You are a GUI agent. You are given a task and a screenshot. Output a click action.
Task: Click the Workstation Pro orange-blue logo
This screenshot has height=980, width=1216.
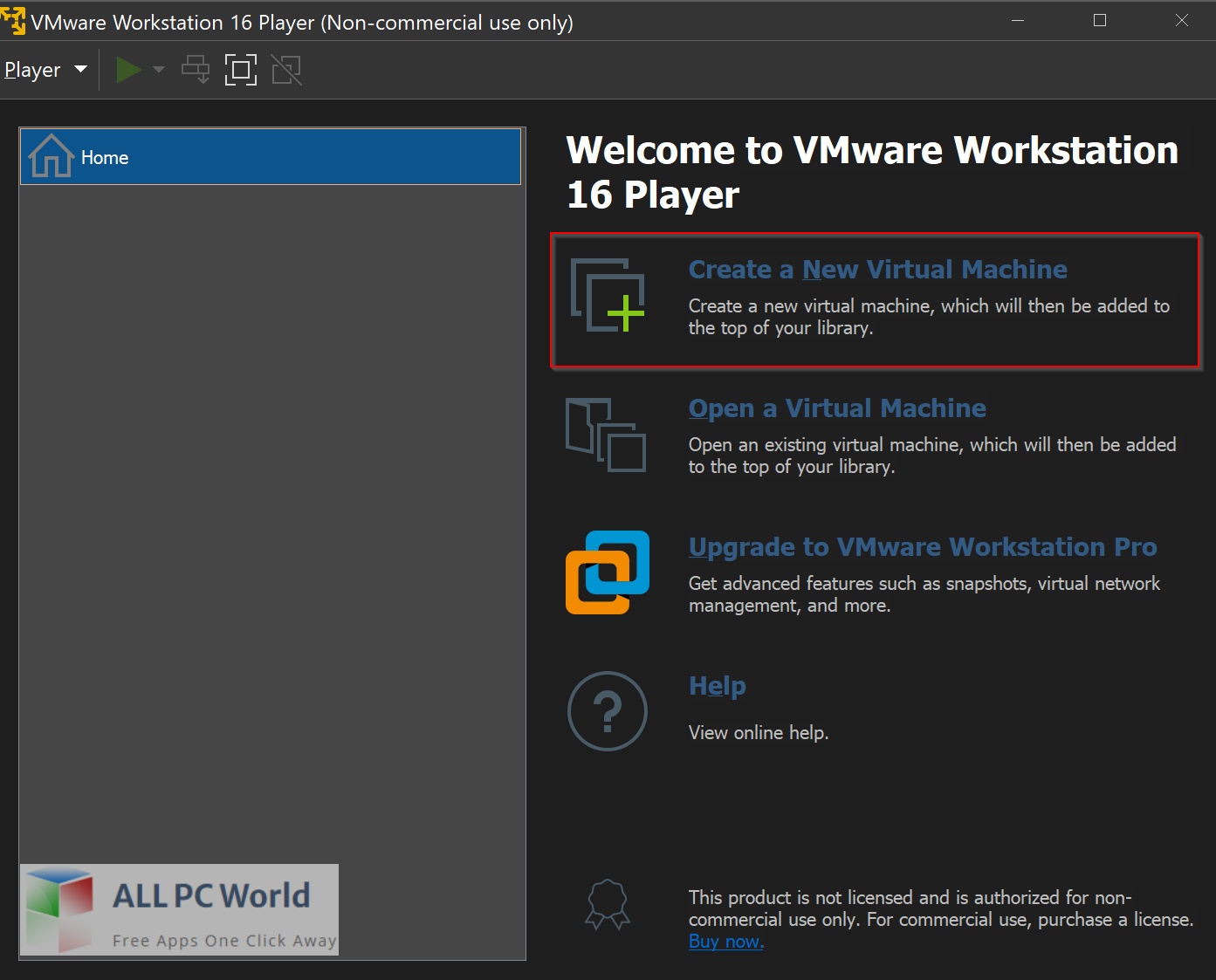[608, 572]
